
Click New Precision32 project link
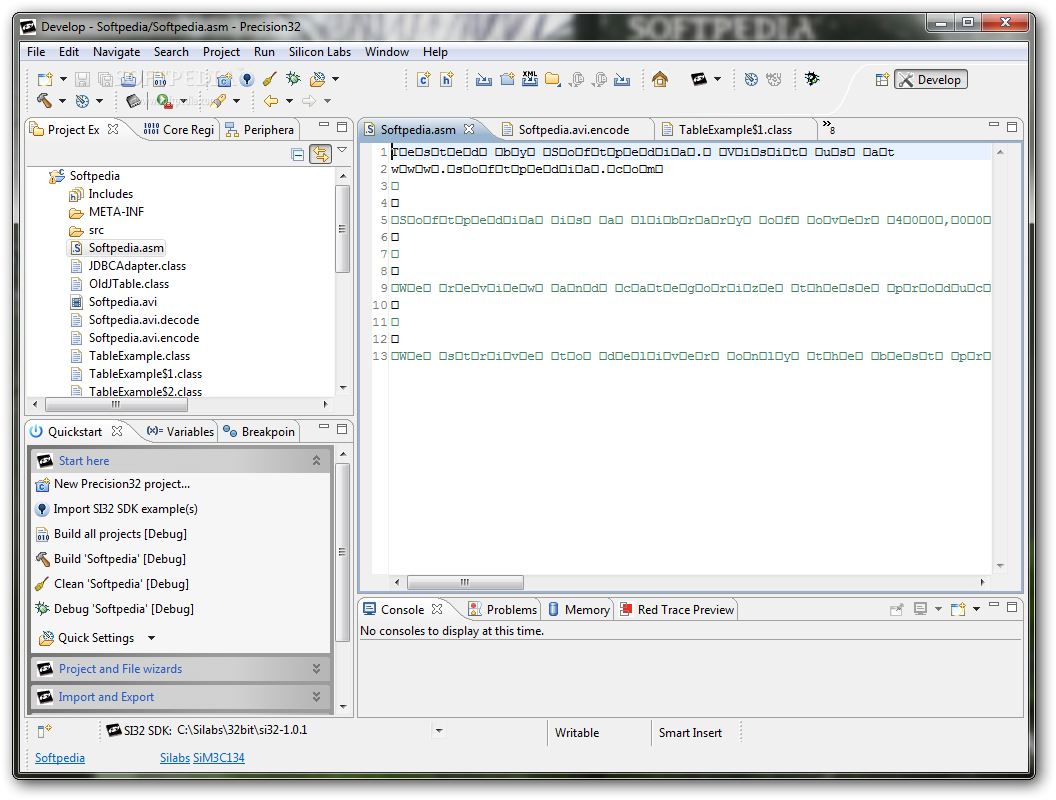coord(122,484)
